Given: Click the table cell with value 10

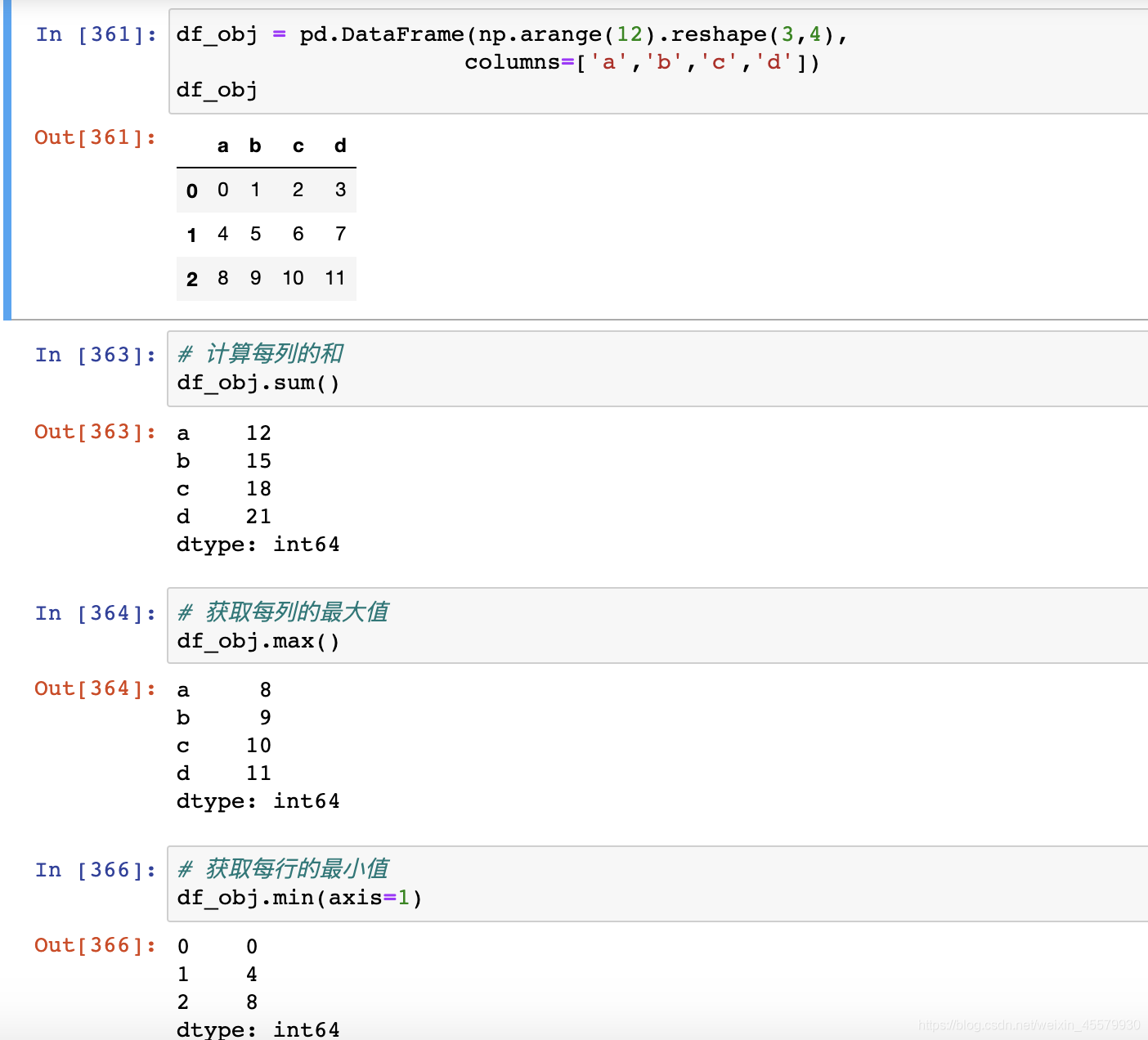Looking at the screenshot, I should pos(293,278).
